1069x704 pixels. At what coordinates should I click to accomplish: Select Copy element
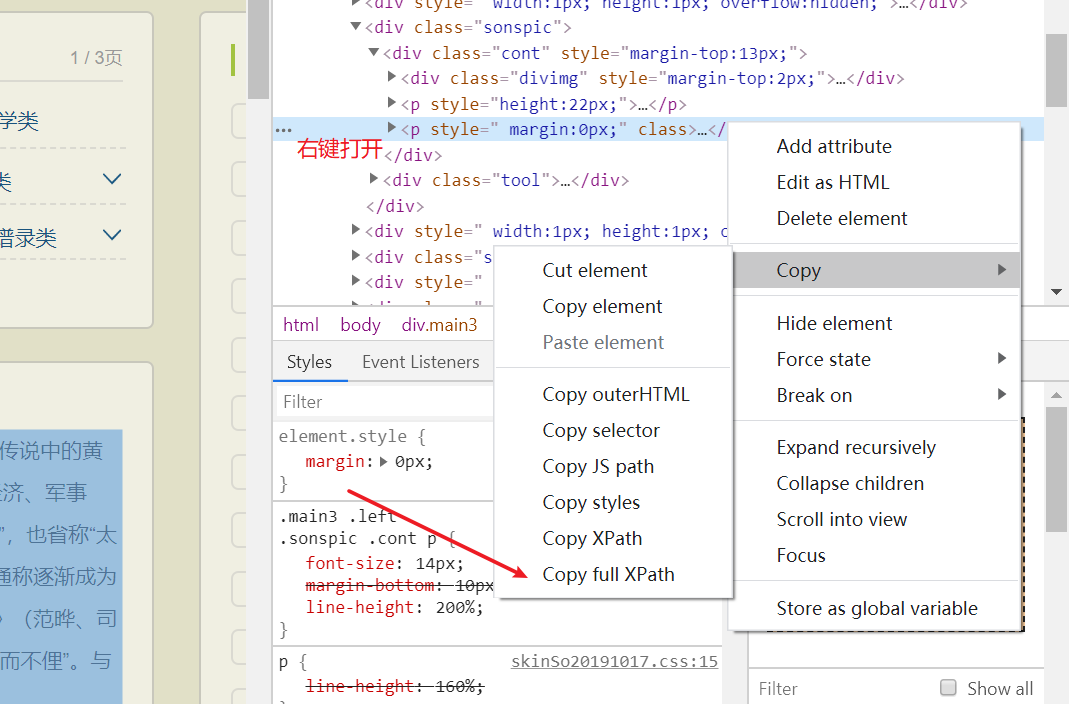(602, 307)
